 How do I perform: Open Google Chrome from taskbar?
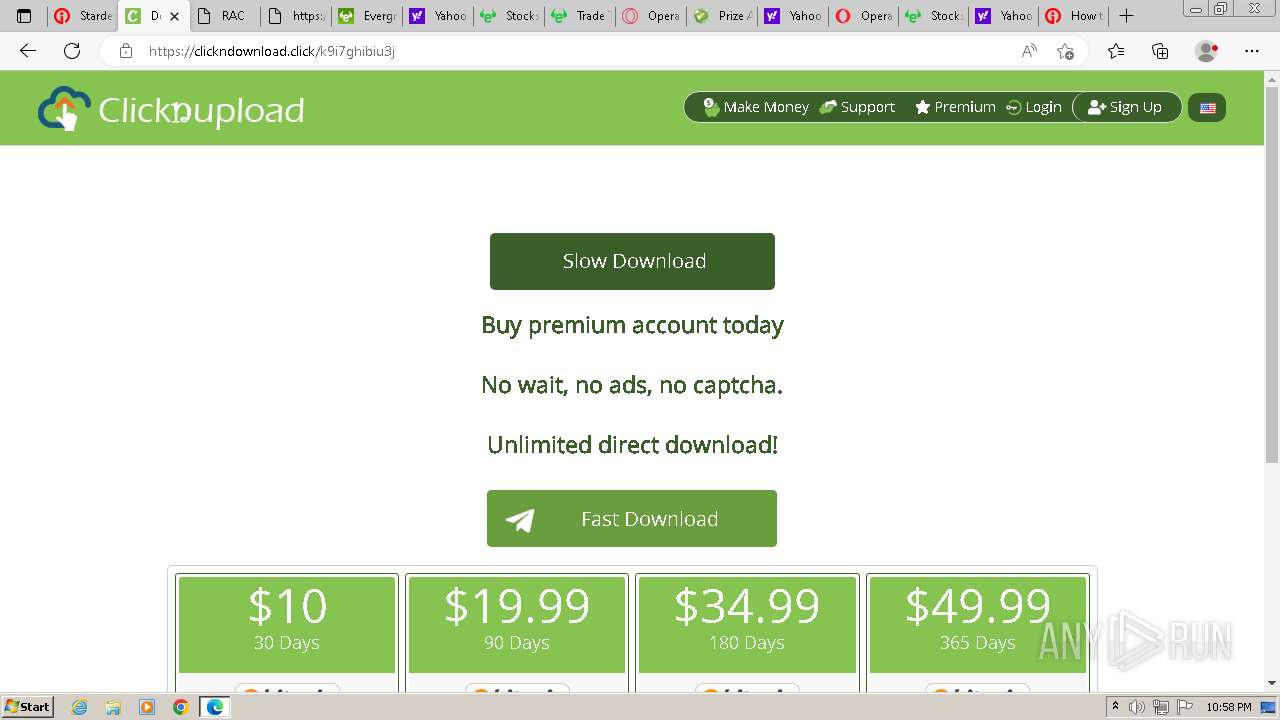[x=180, y=707]
